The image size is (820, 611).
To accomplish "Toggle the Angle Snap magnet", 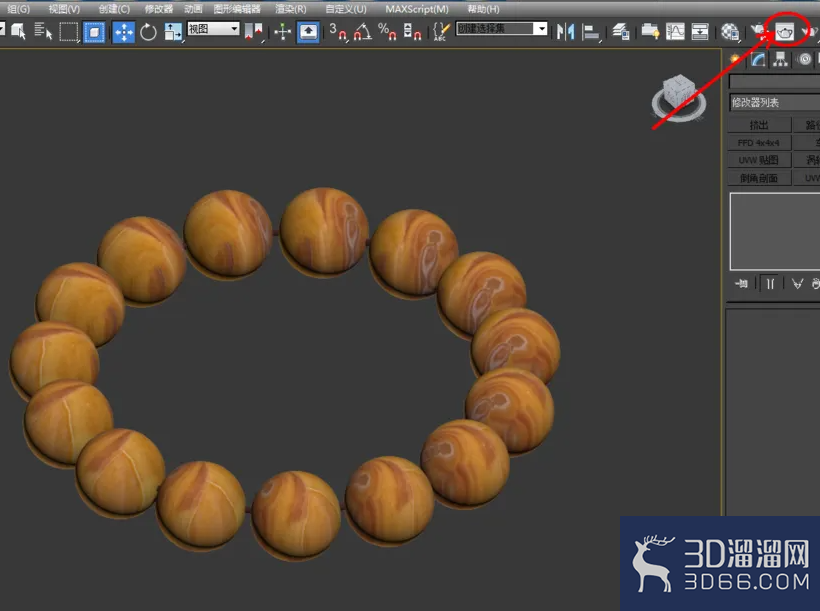I will click(363, 31).
